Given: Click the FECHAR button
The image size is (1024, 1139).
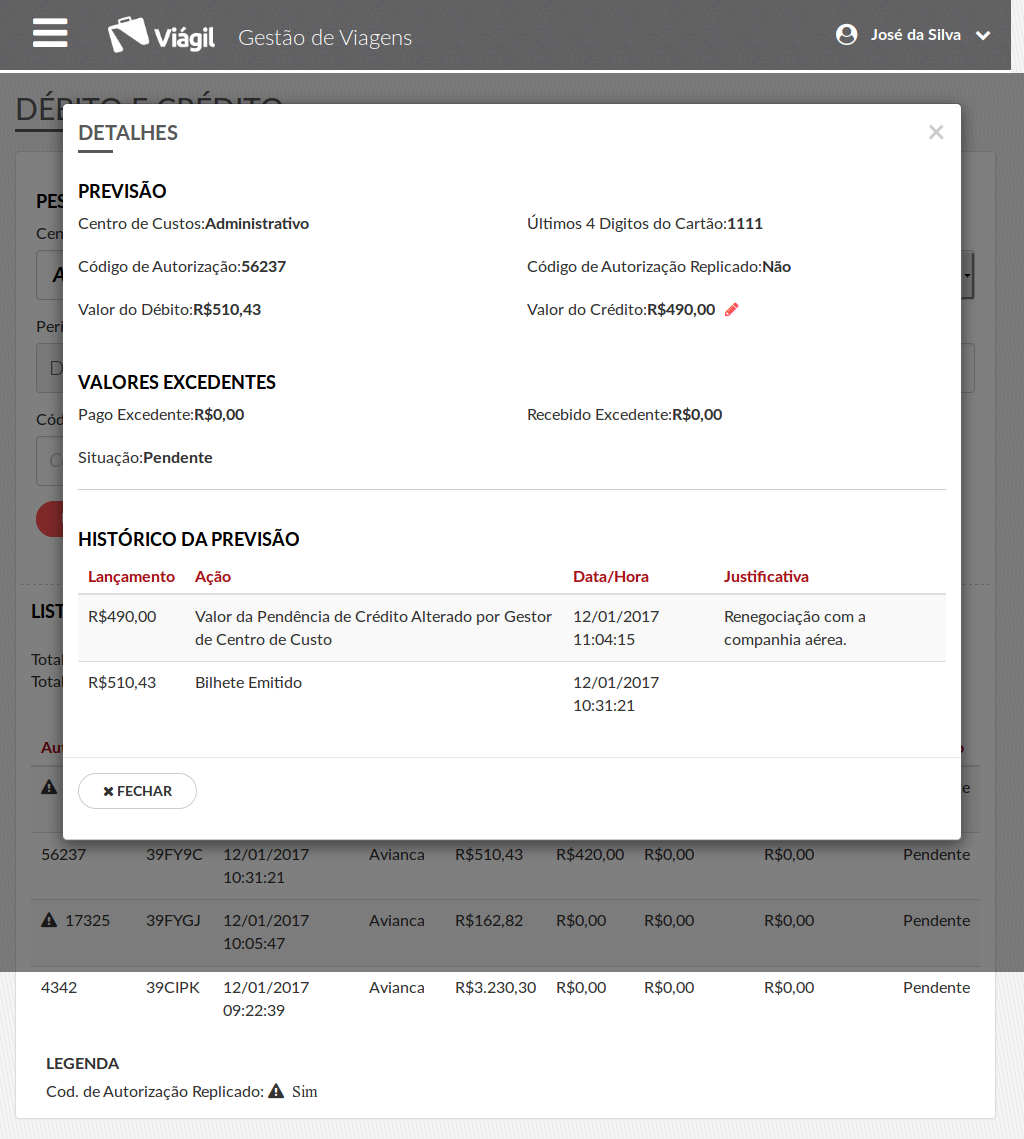Looking at the screenshot, I should click(137, 790).
